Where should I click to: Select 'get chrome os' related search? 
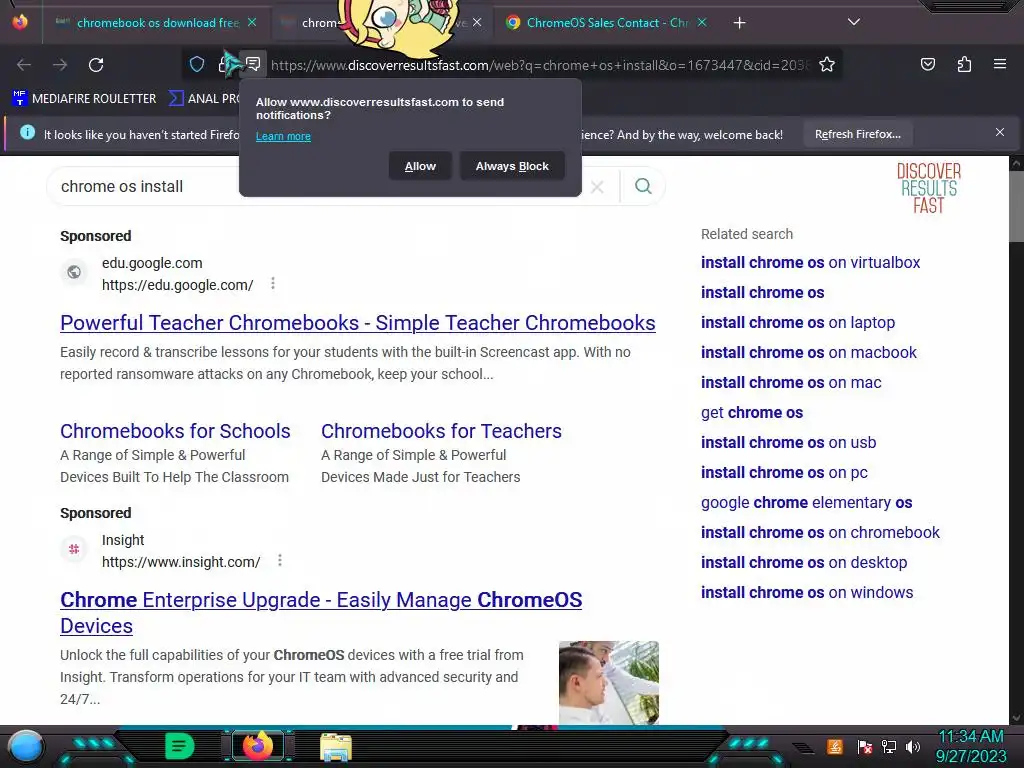752,413
